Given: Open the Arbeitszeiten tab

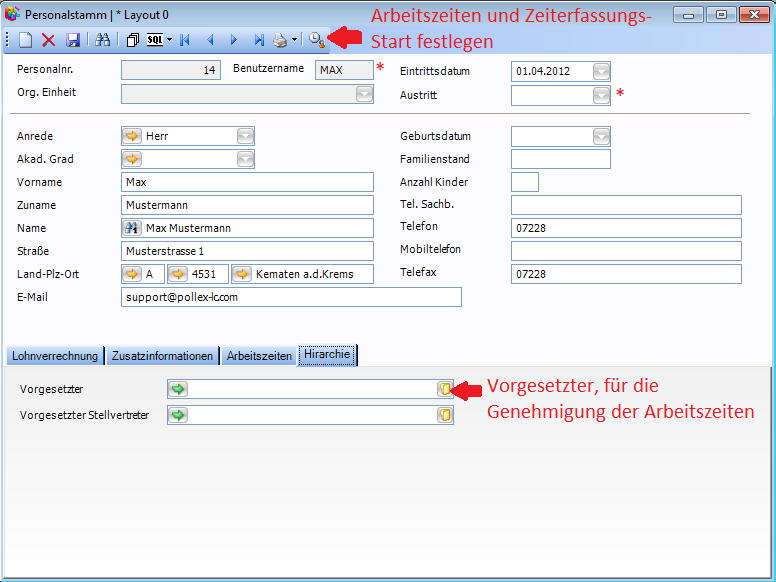Looking at the screenshot, I should pos(259,356).
